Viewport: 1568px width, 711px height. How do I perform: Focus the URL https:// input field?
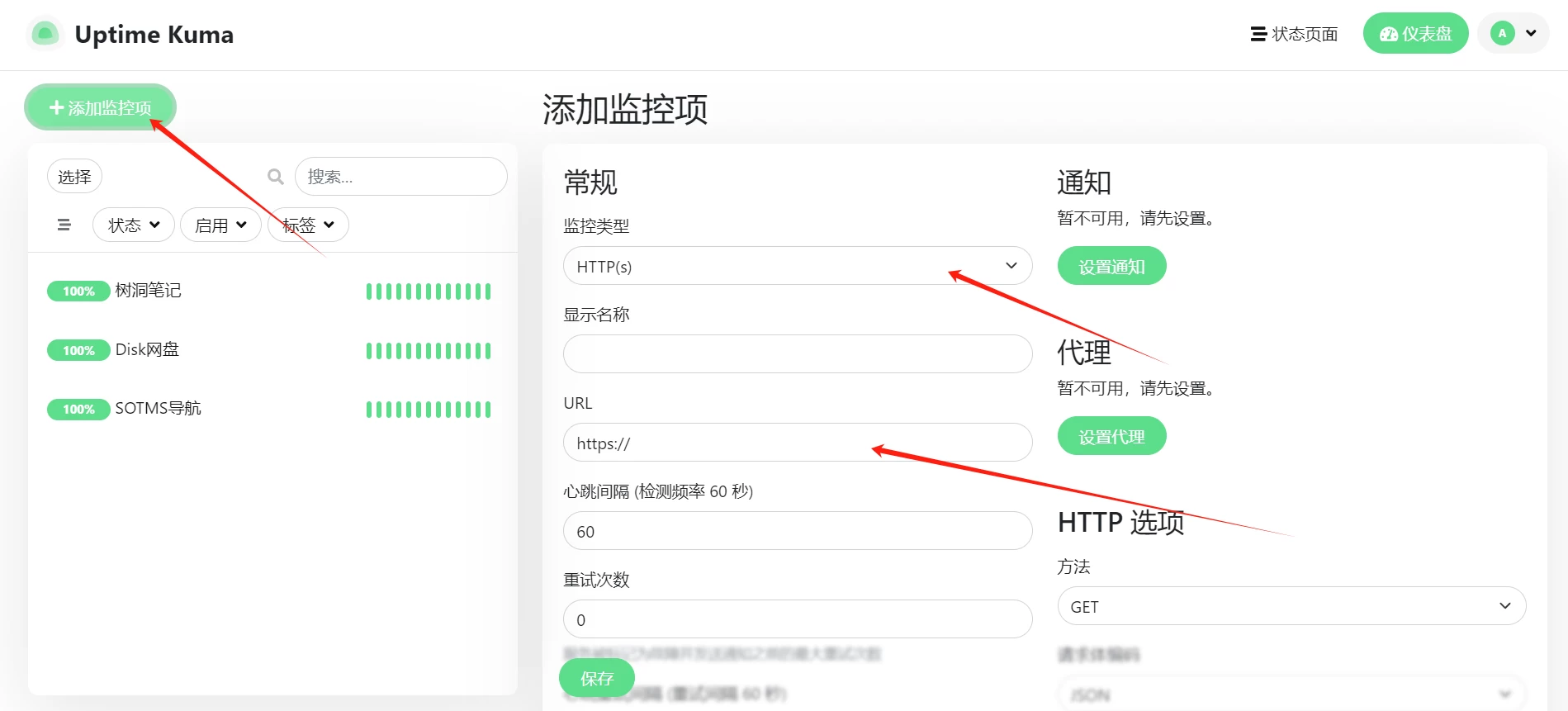tap(798, 443)
